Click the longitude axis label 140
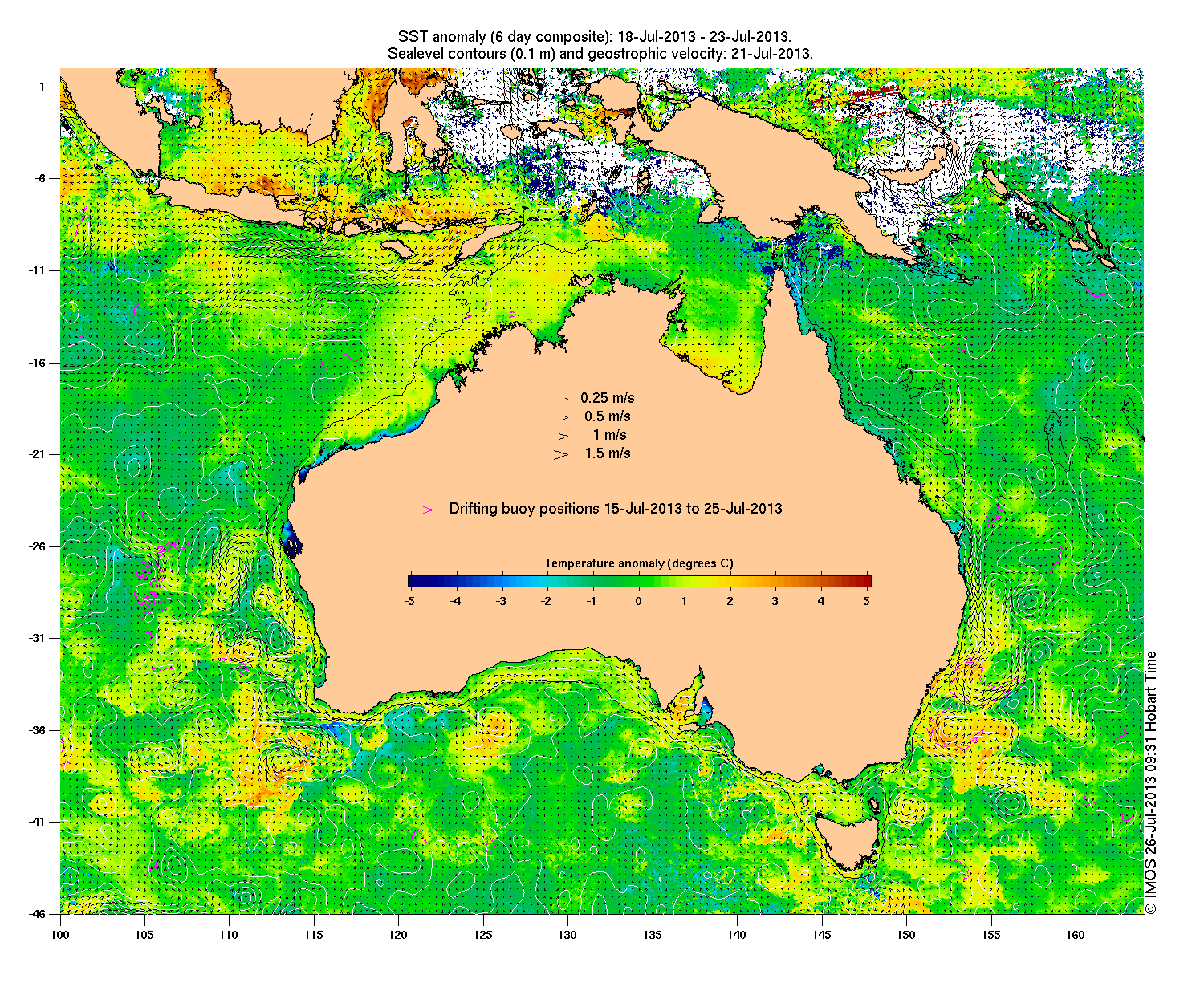Viewport: 1204px width, 983px height. [x=737, y=935]
